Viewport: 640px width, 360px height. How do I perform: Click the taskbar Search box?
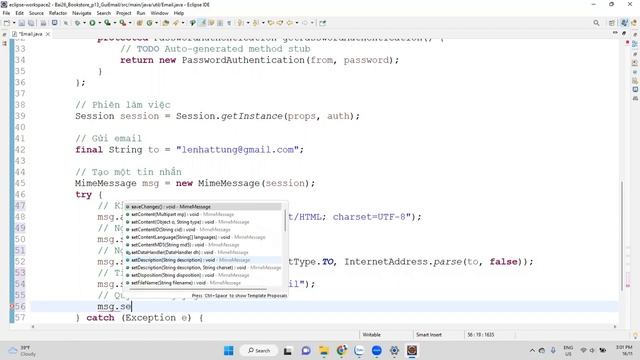point(259,351)
